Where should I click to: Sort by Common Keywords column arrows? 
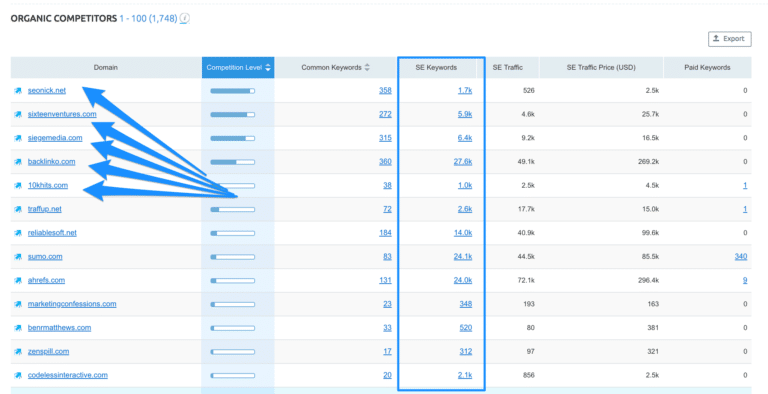(x=367, y=68)
